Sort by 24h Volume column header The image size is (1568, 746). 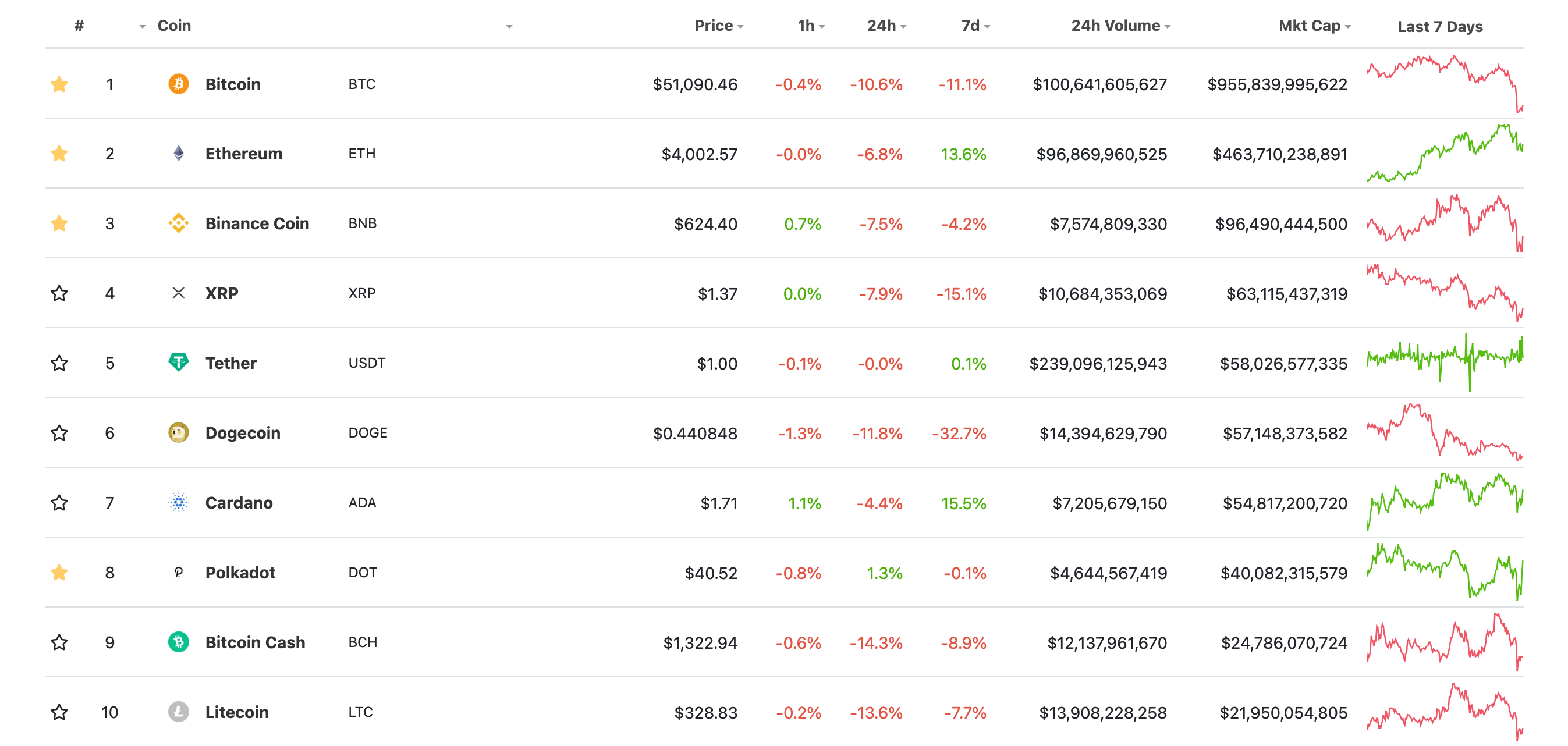click(x=1115, y=26)
